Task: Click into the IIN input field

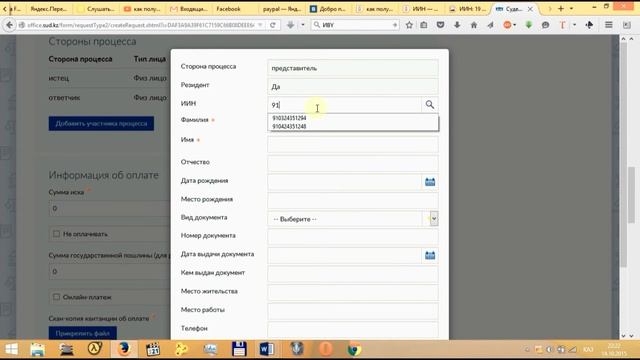Action: click(x=344, y=105)
